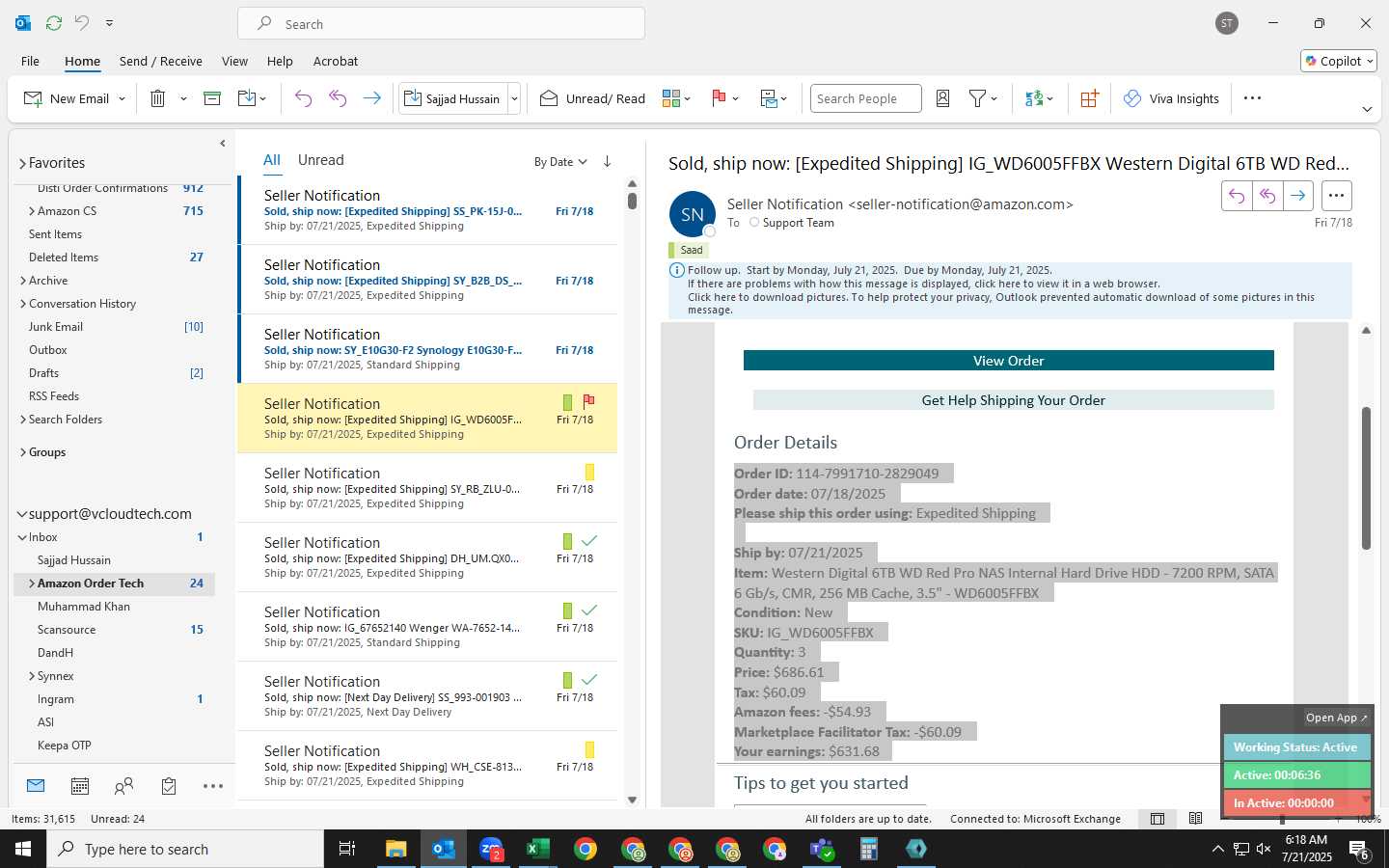Show only Unread messages tab
1389x868 pixels.
(x=320, y=160)
